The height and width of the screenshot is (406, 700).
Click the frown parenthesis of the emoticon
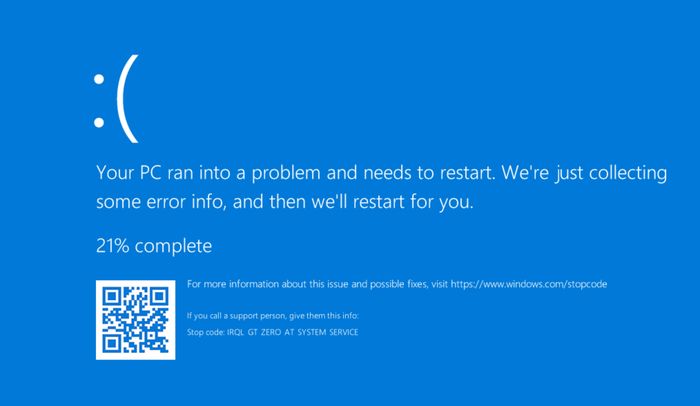click(x=128, y=99)
